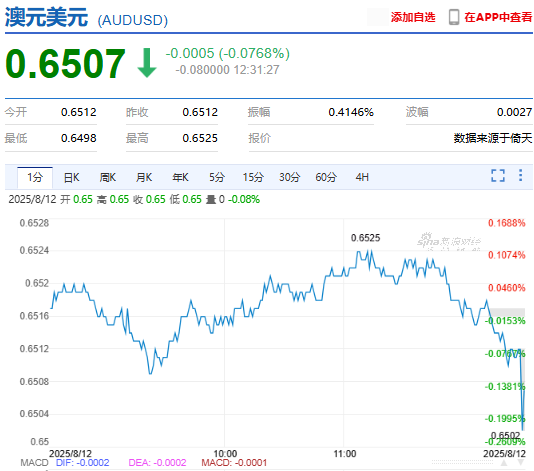Switch to the 60分 chart tab
Screen dimensions: 534x471
point(326,177)
